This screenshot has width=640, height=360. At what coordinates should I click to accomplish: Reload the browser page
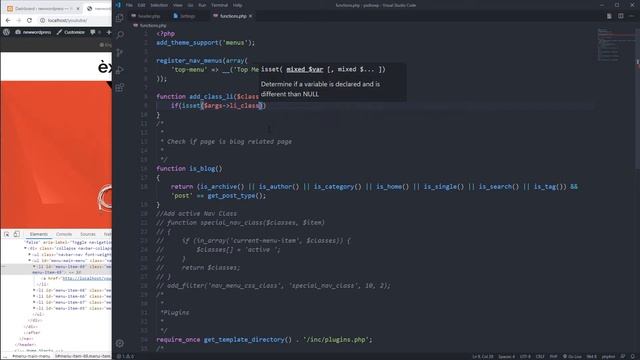pos(29,20)
